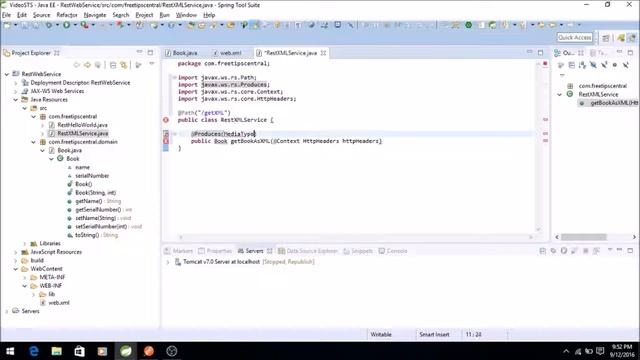Image resolution: width=640 pixels, height=360 pixels.
Task: Select RestHelloWorld.java in Project Explorer
Action: [82, 125]
